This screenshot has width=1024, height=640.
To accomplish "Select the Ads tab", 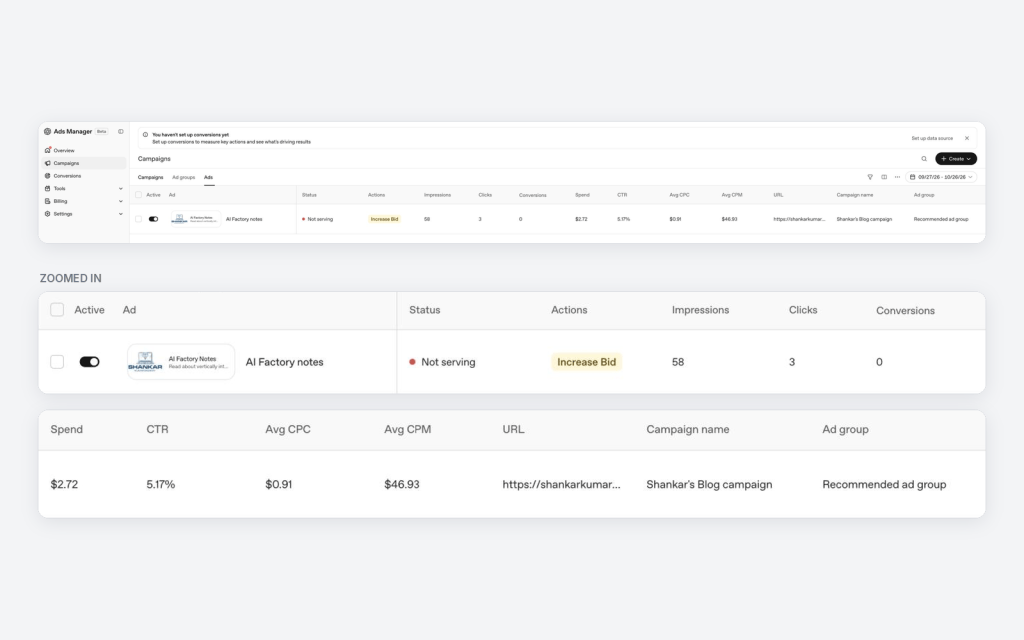I will point(208,177).
